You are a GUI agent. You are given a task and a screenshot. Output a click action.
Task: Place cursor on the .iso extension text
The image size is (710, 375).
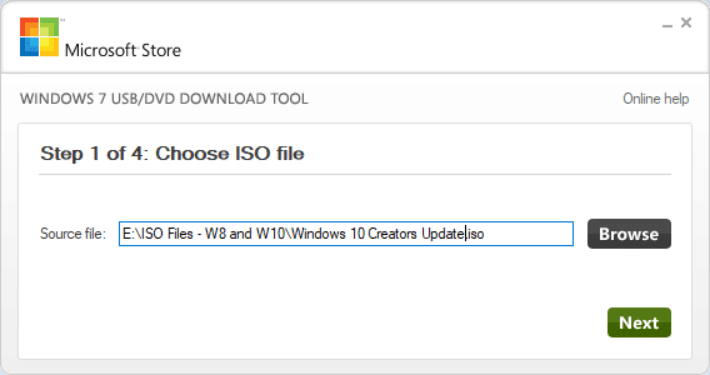click(x=475, y=234)
